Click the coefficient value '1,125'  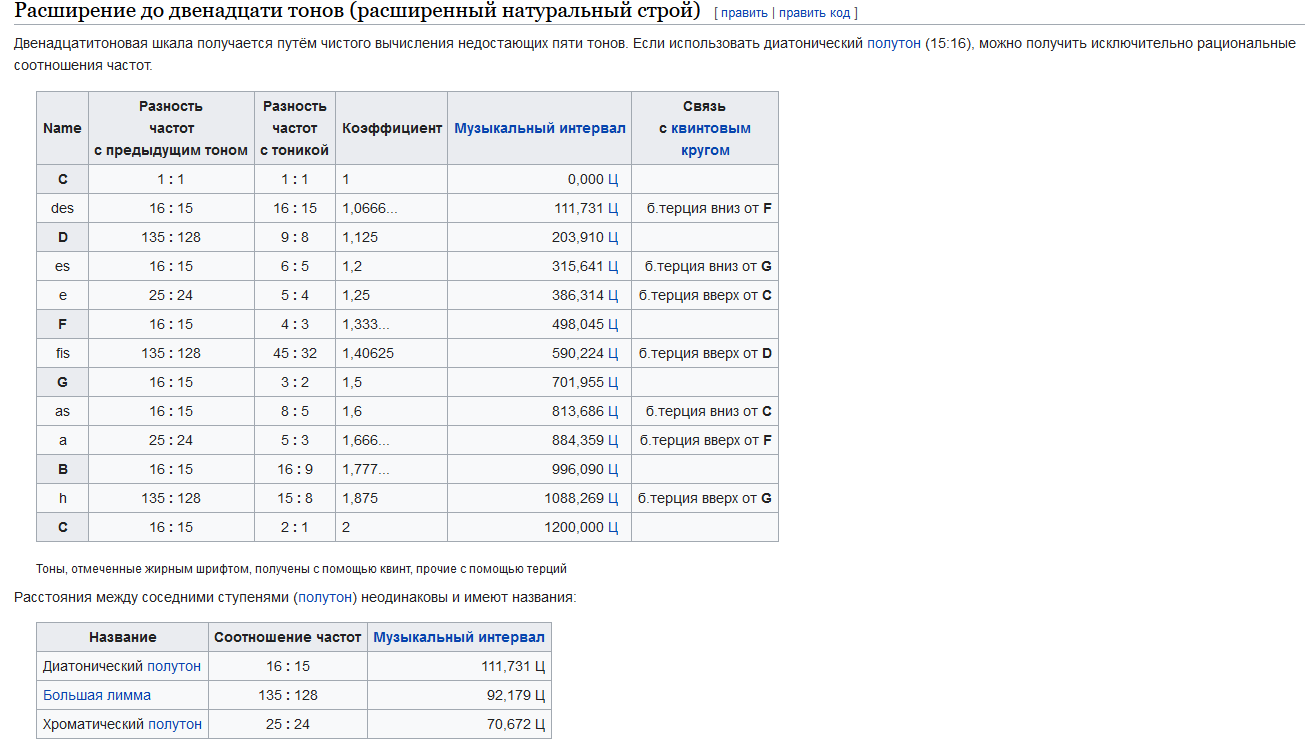[360, 237]
